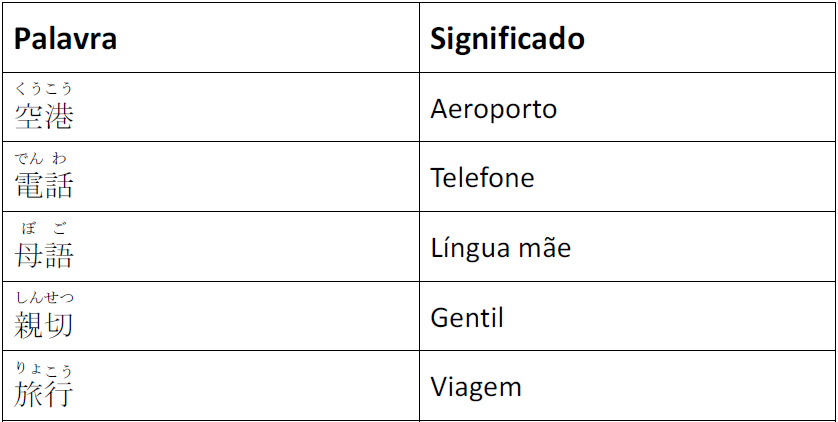Click the meaning 'Telefone'
The height and width of the screenshot is (422, 838).
click(x=482, y=178)
